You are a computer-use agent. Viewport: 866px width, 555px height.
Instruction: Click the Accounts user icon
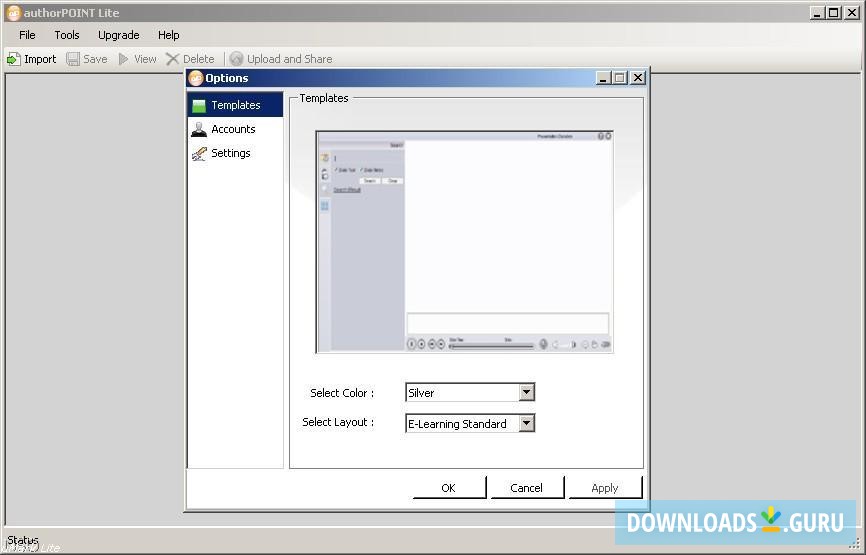pos(199,129)
